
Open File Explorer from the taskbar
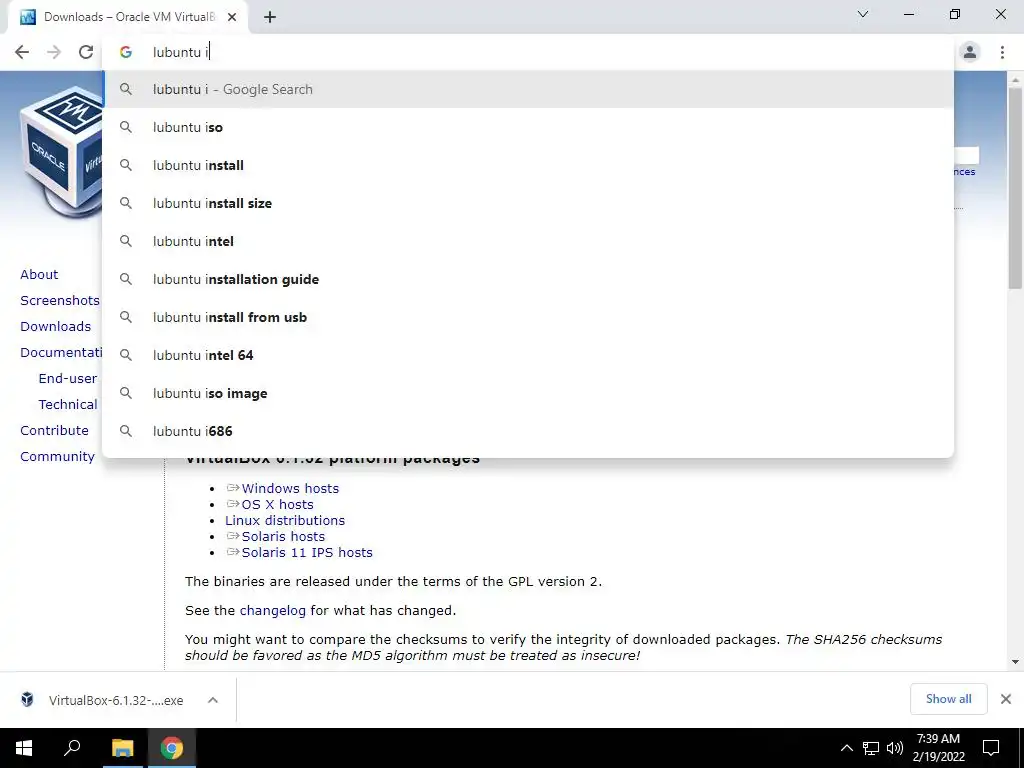pyautogui.click(x=122, y=748)
